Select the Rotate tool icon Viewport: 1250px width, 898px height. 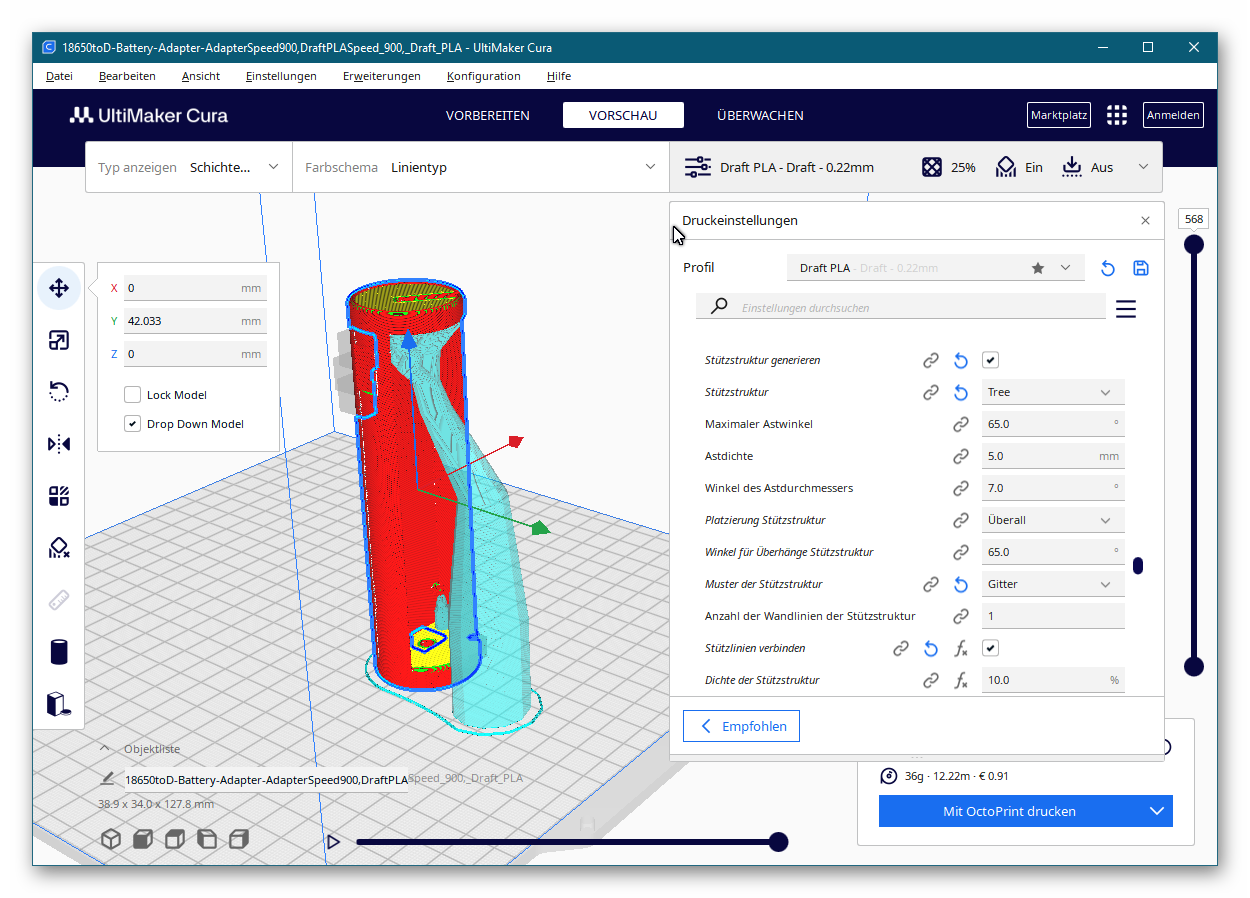coord(59,392)
